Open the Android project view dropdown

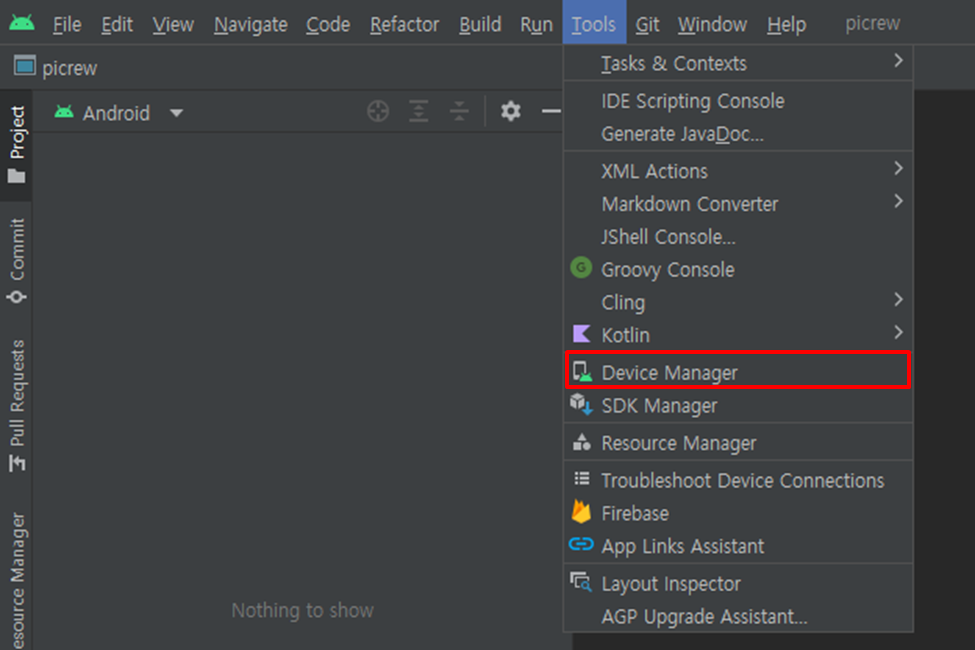click(x=119, y=113)
